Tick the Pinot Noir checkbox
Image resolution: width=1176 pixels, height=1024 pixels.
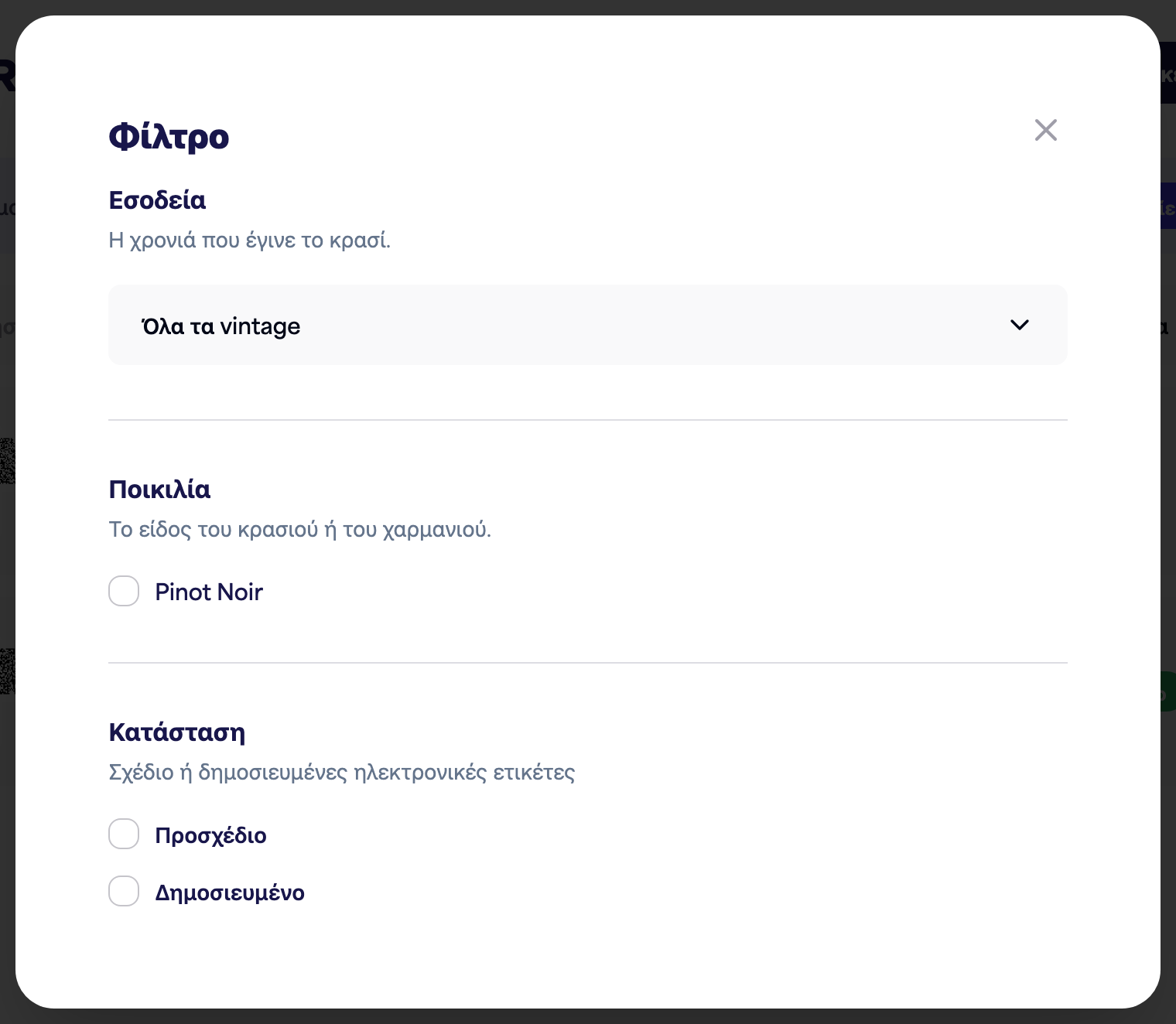click(124, 591)
